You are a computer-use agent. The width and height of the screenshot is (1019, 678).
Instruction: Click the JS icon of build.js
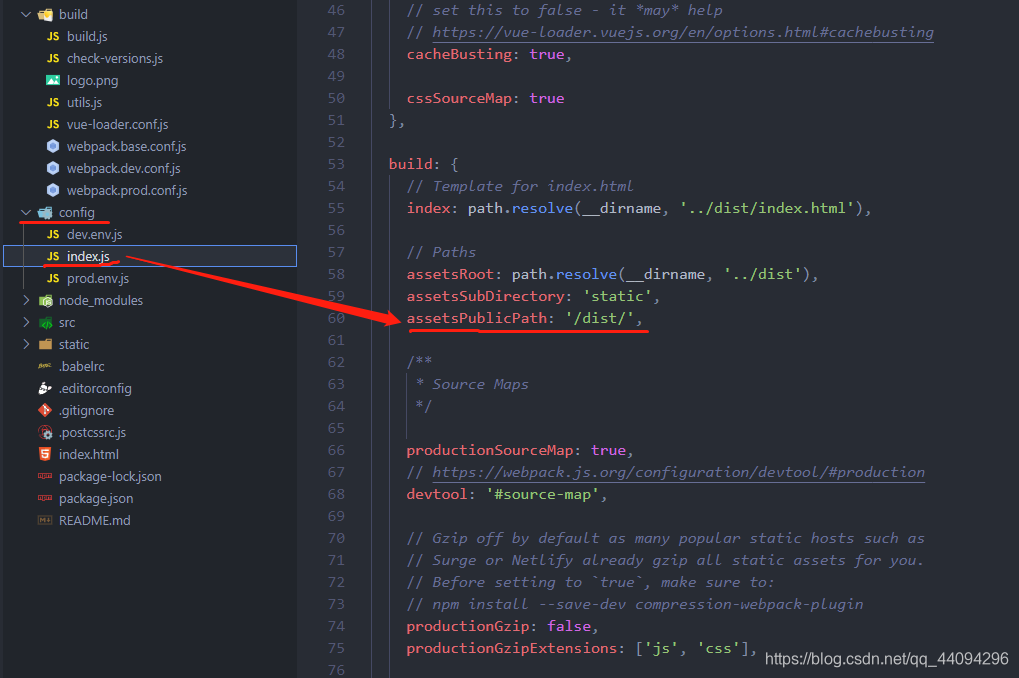[53, 36]
